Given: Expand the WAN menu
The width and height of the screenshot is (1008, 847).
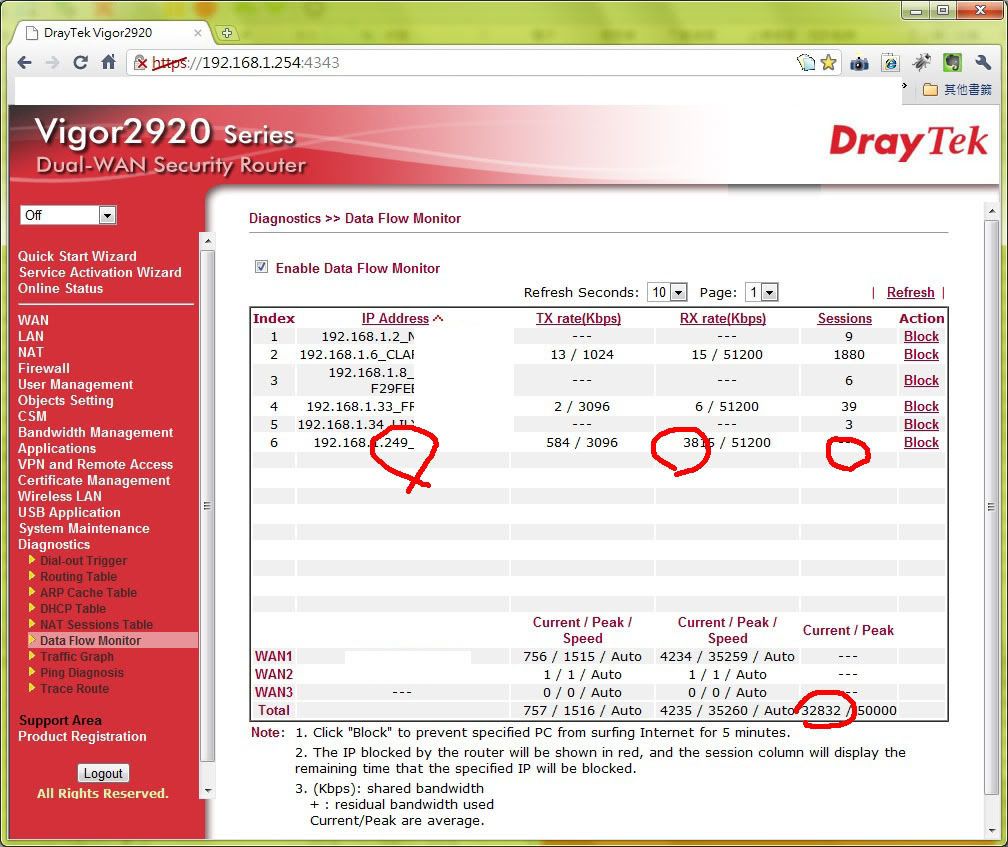Looking at the screenshot, I should [x=33, y=320].
